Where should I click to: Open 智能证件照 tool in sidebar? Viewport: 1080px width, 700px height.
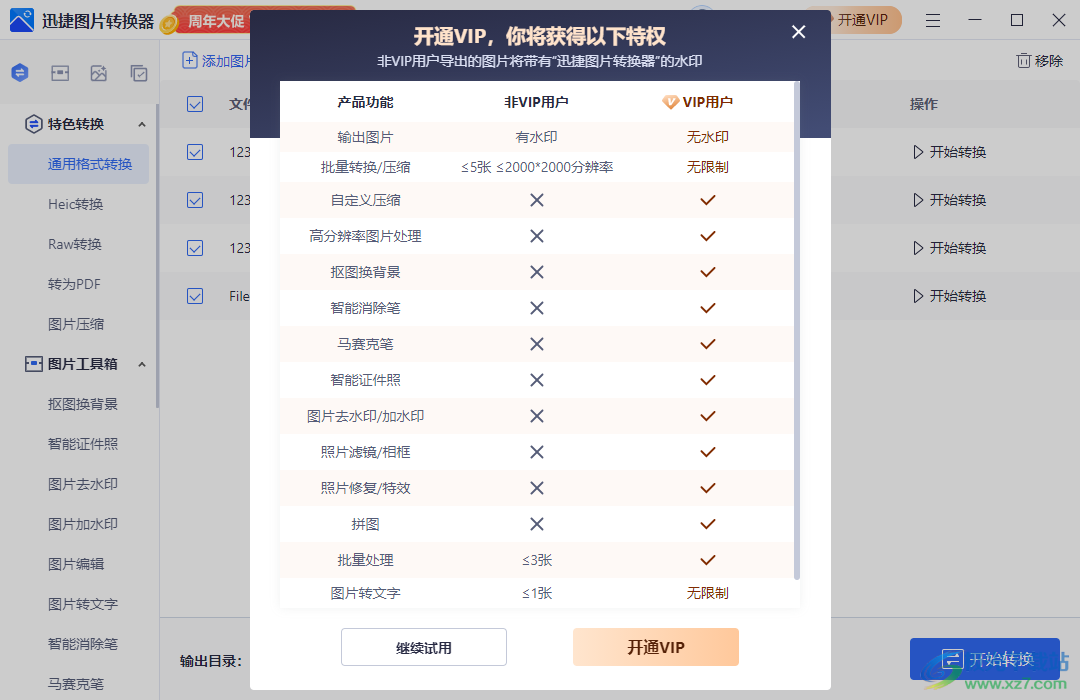click(x=83, y=444)
